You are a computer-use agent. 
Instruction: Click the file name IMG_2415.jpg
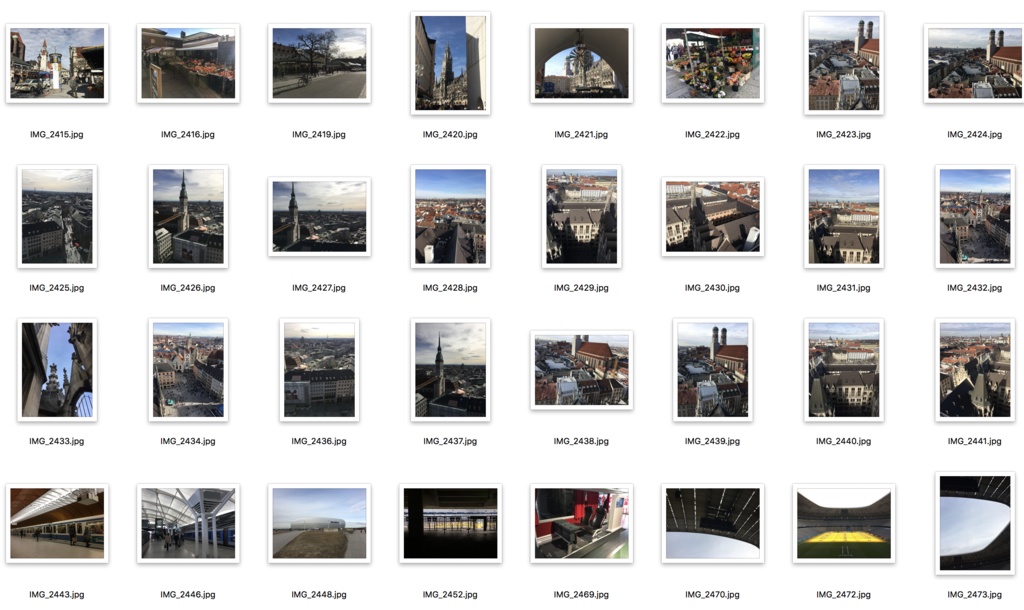[x=57, y=135]
